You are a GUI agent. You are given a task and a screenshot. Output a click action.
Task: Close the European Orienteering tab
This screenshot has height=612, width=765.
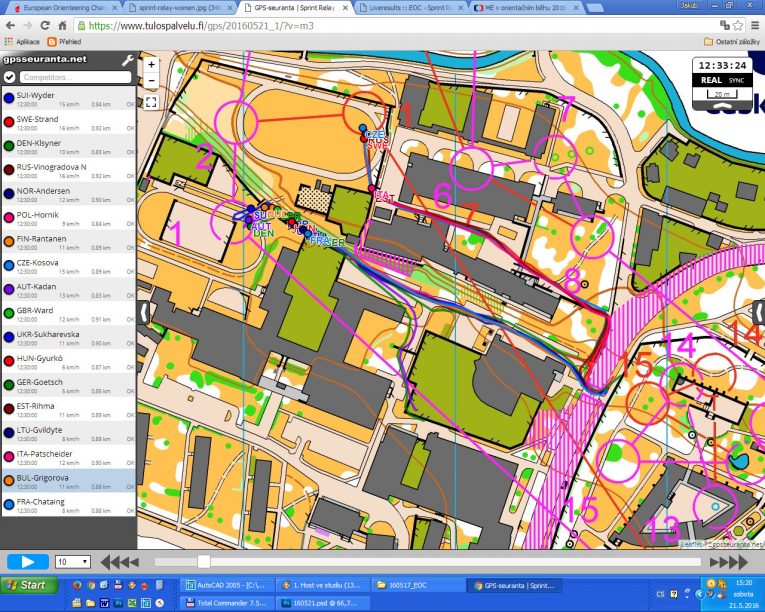pos(115,8)
